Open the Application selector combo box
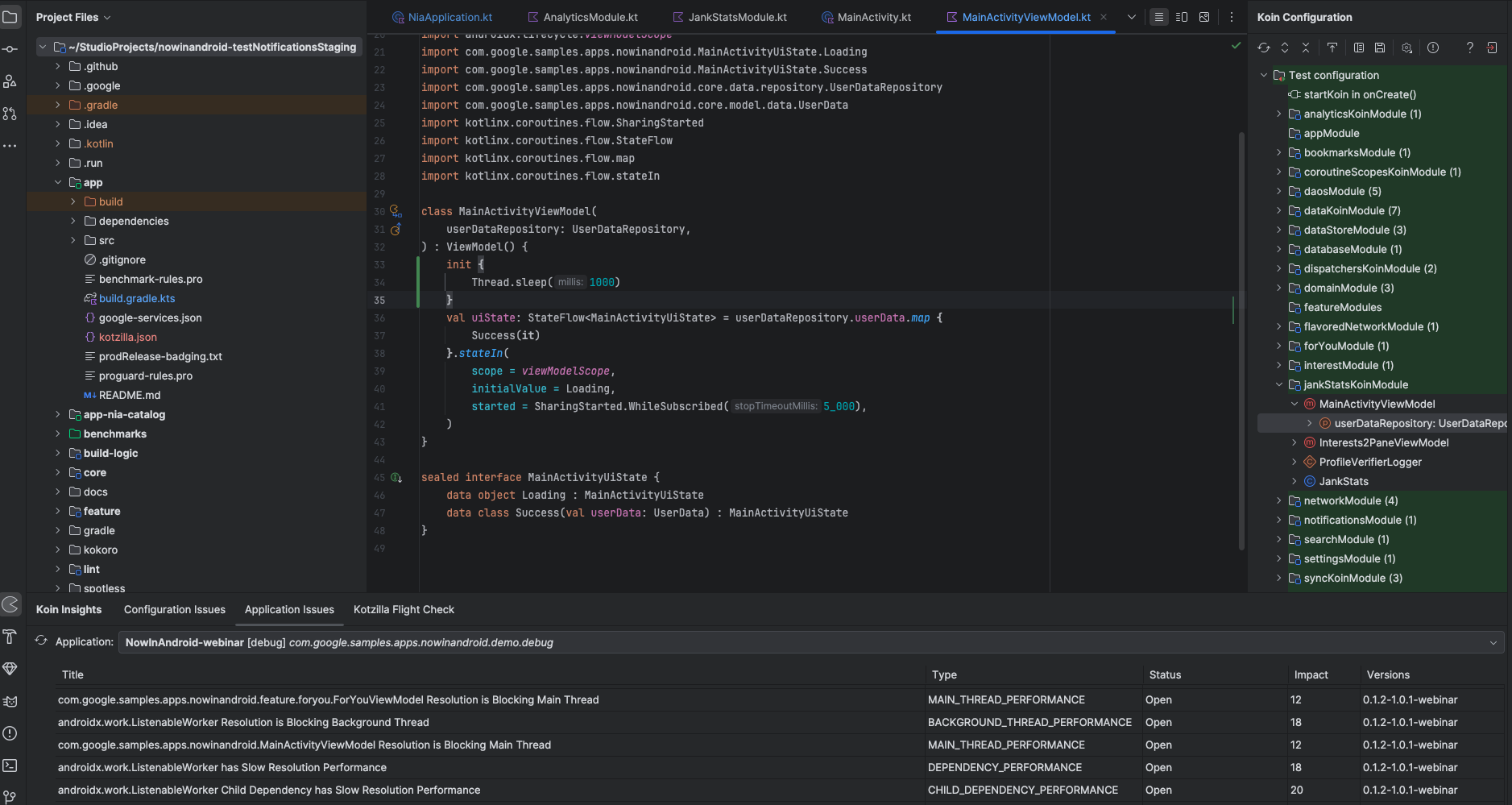The width and height of the screenshot is (1512, 805). click(x=811, y=642)
